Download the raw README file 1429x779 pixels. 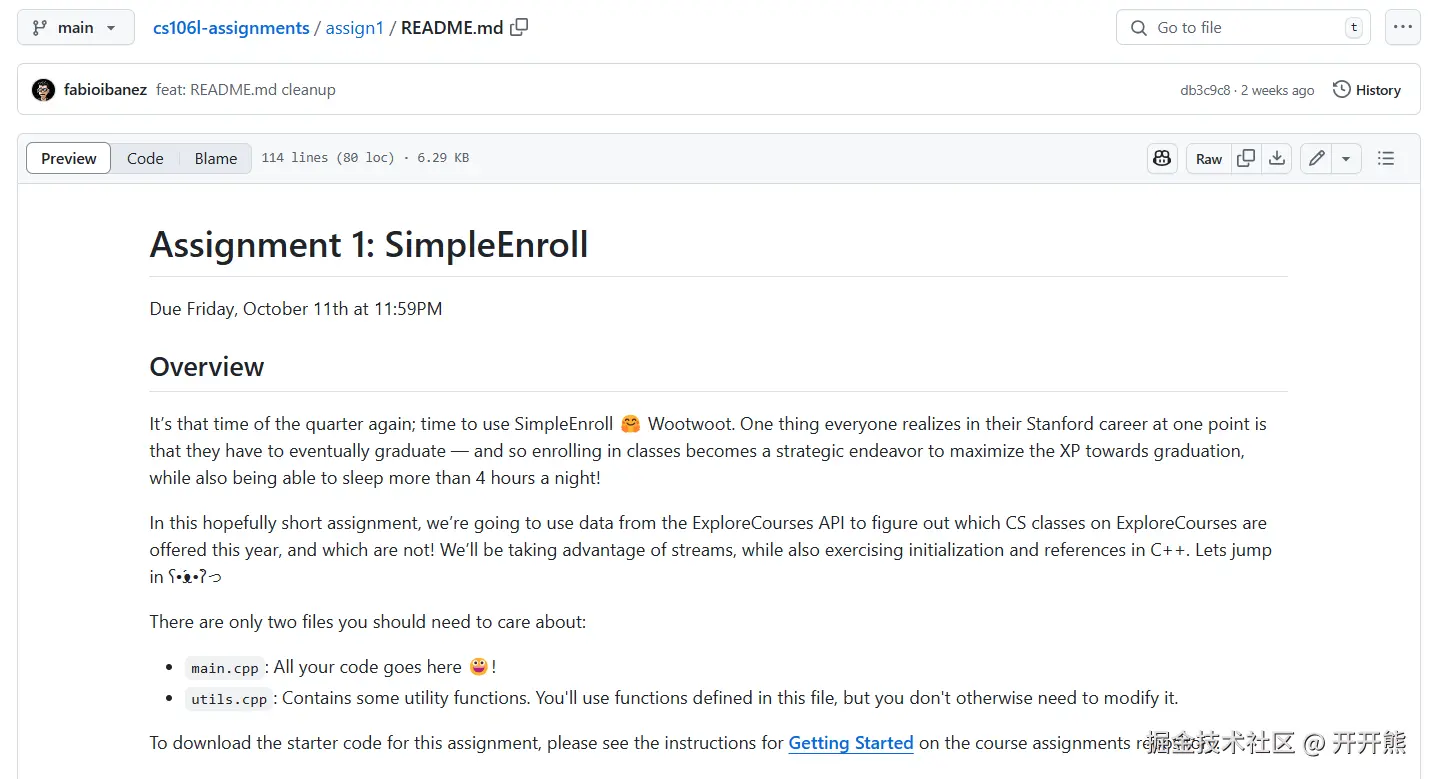pyautogui.click(x=1277, y=158)
